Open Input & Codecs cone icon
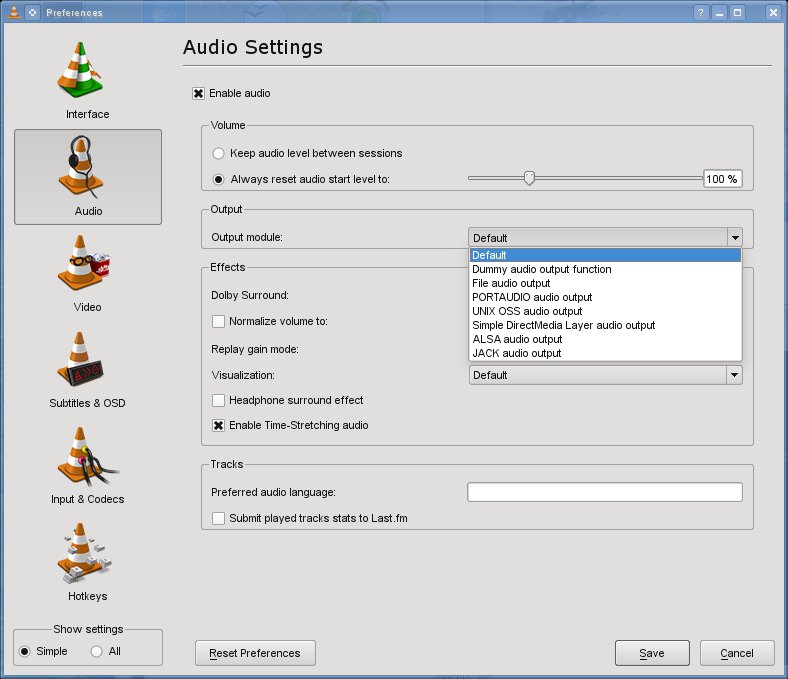Screen dimensions: 788x679 (x=86, y=456)
